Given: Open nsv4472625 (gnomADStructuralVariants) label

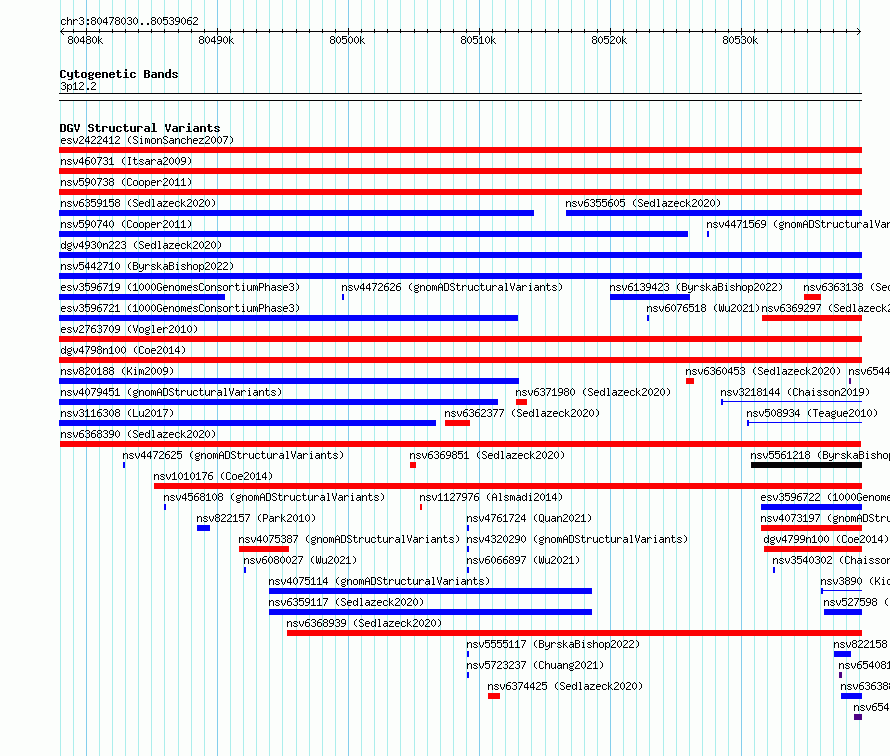Looking at the screenshot, I should [x=233, y=455].
